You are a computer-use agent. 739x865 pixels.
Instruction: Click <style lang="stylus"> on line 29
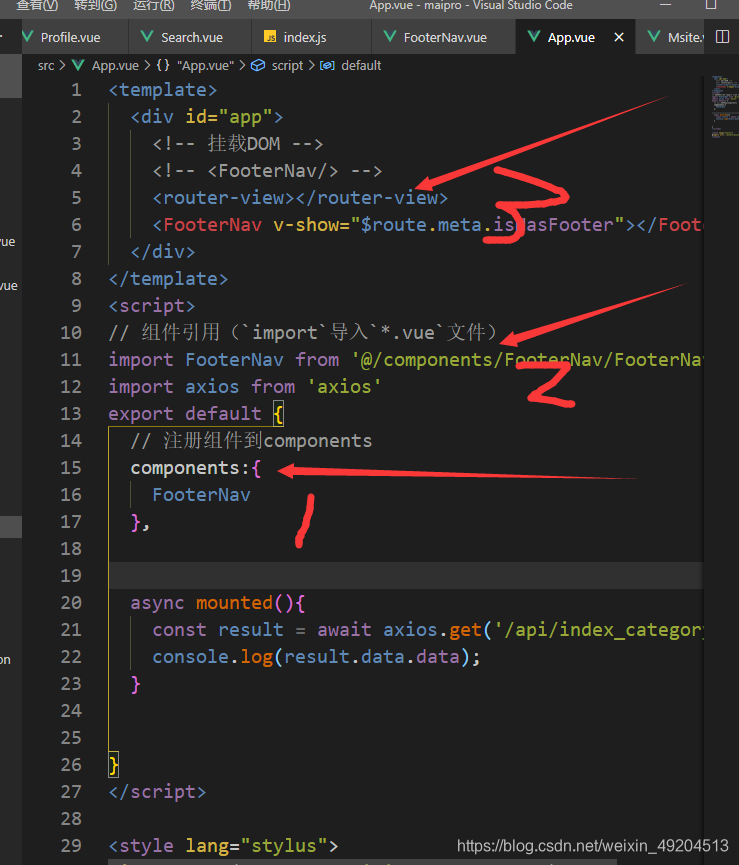223,846
